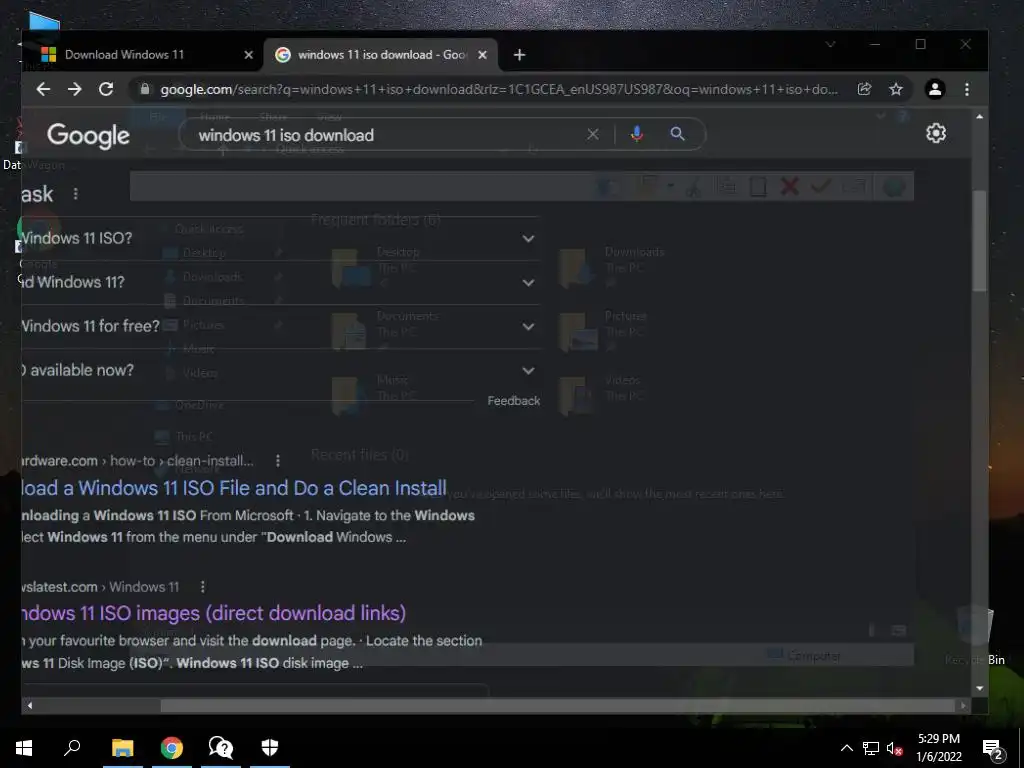Viewport: 1024px width, 768px height.
Task: Open 'Windows 11 ISO images (direct download links)' result
Action: (x=214, y=613)
